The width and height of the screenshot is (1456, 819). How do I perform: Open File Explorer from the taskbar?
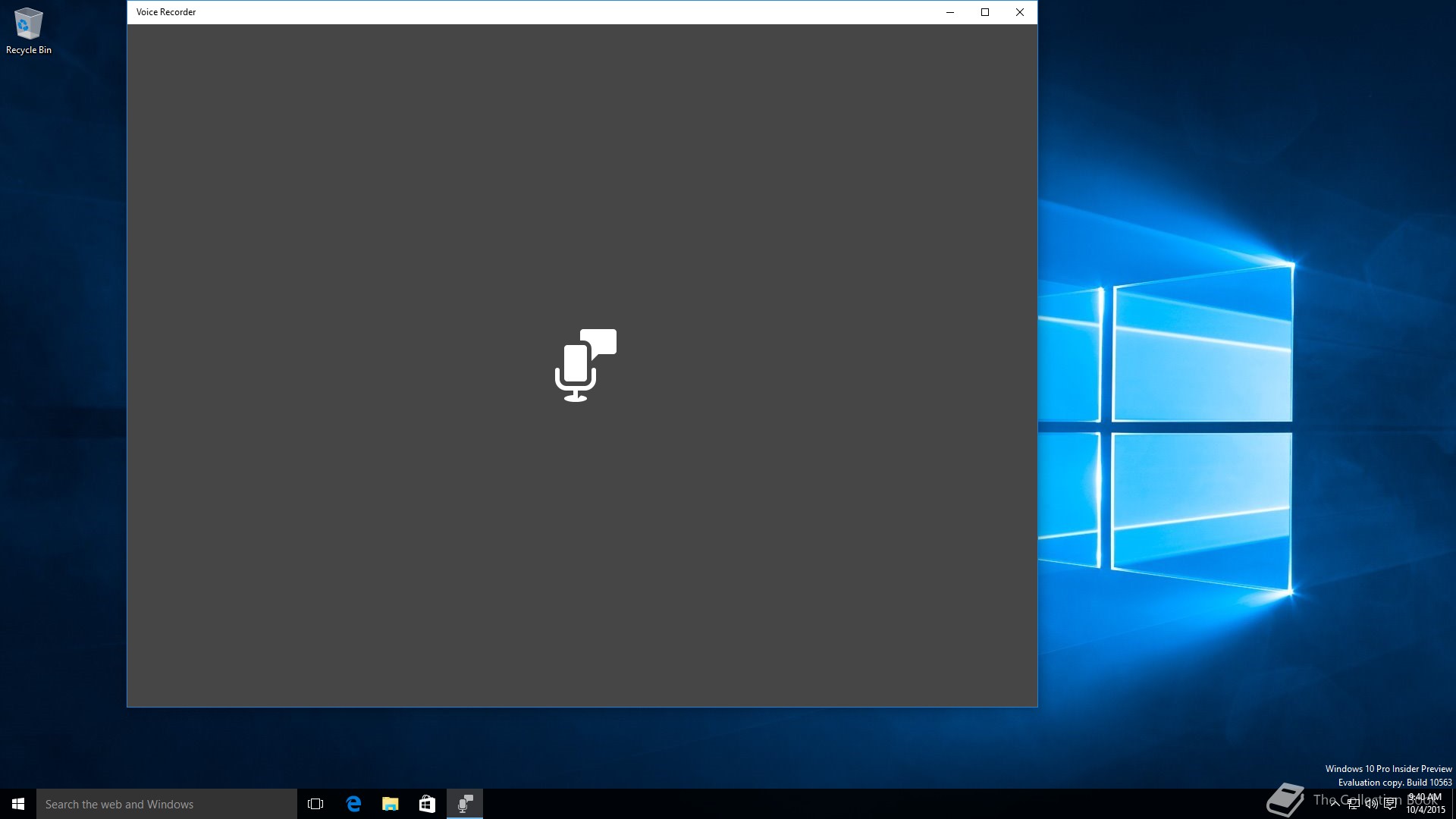click(x=391, y=804)
